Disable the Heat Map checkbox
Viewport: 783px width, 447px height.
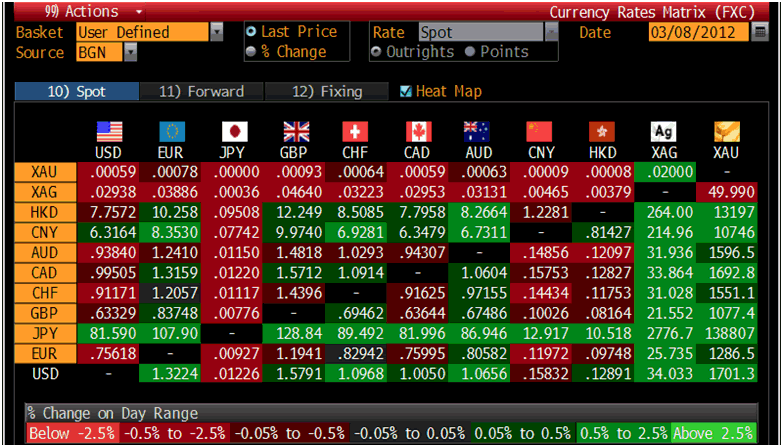[405, 92]
